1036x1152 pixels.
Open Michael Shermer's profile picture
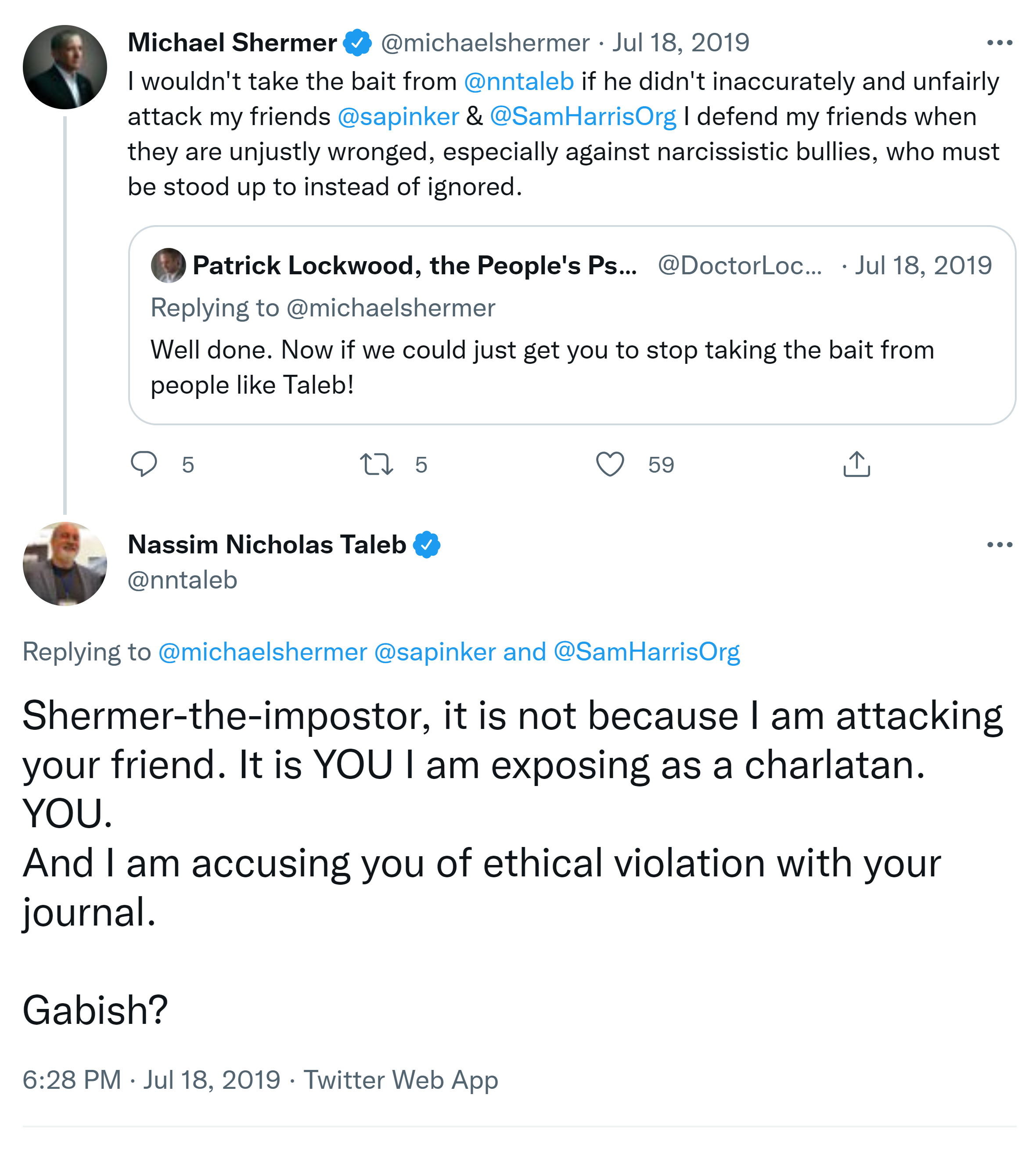point(65,67)
